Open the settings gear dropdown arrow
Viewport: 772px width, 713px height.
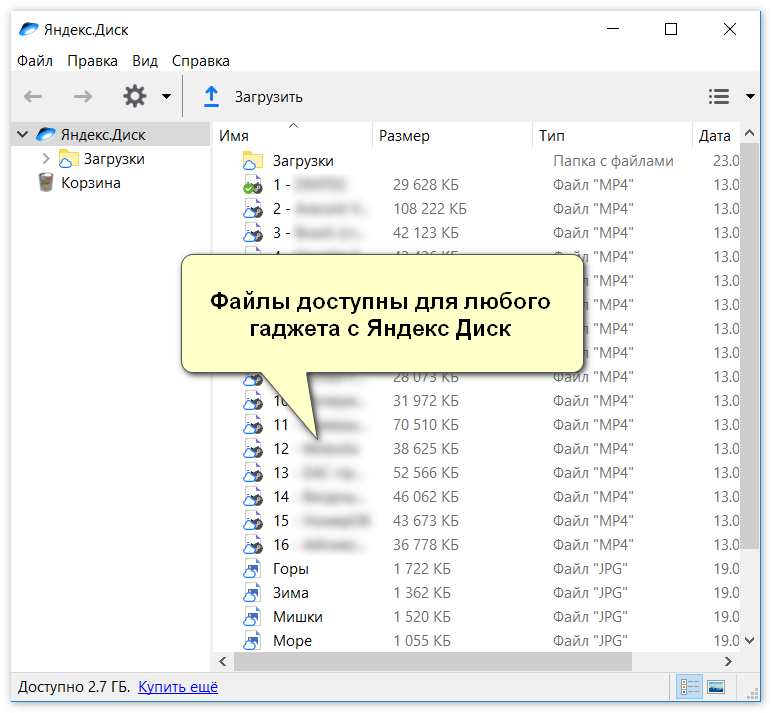166,97
